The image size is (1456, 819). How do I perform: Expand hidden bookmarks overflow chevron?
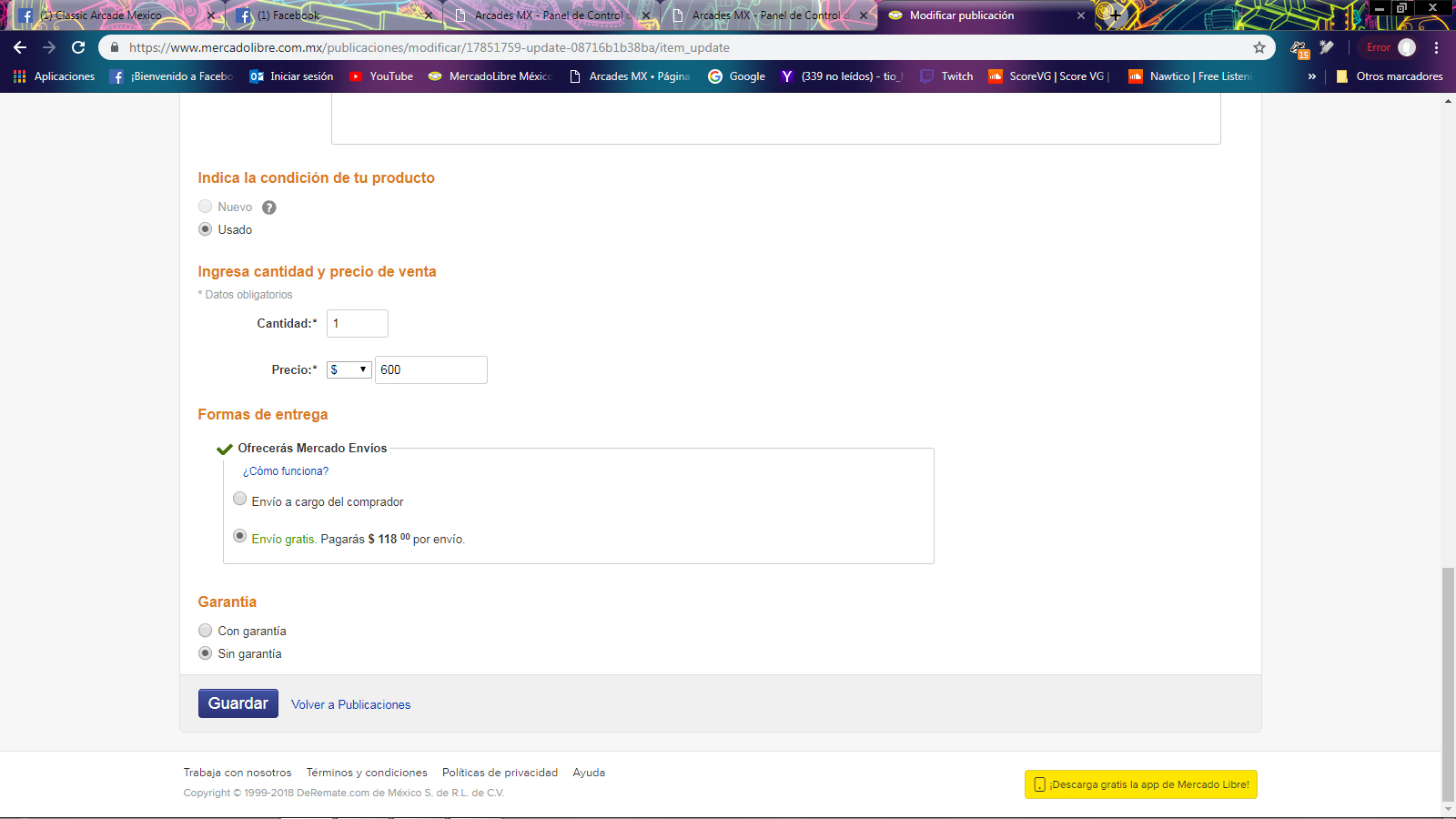(1311, 76)
